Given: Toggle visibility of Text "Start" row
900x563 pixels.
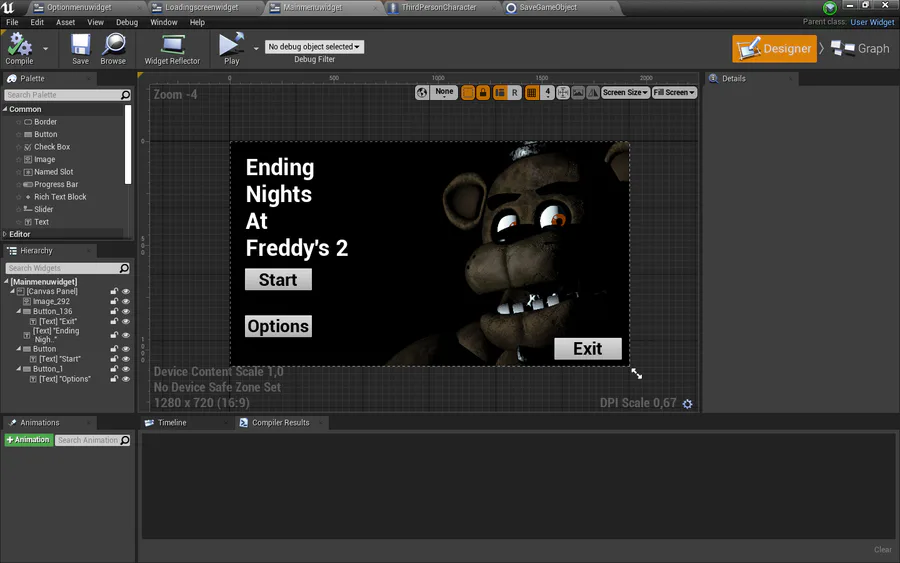Looking at the screenshot, I should pos(126,359).
